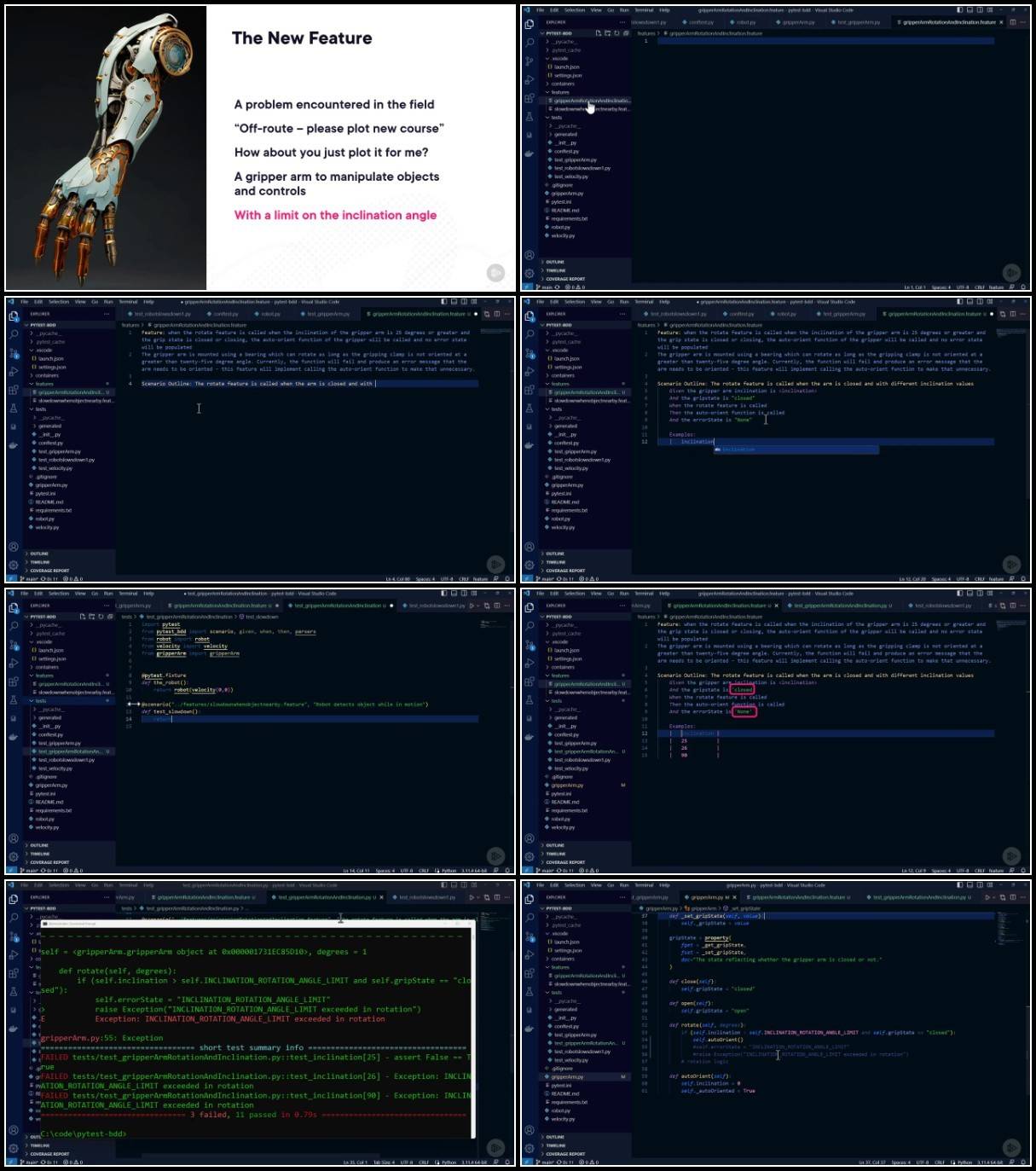Click 'def rotate(self, degrees):' in gripperArm.py code frame
1036x1171 pixels.
click(707, 1025)
